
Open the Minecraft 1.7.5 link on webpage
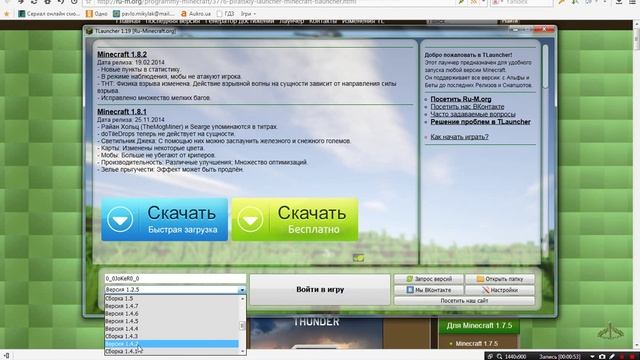(x=476, y=344)
